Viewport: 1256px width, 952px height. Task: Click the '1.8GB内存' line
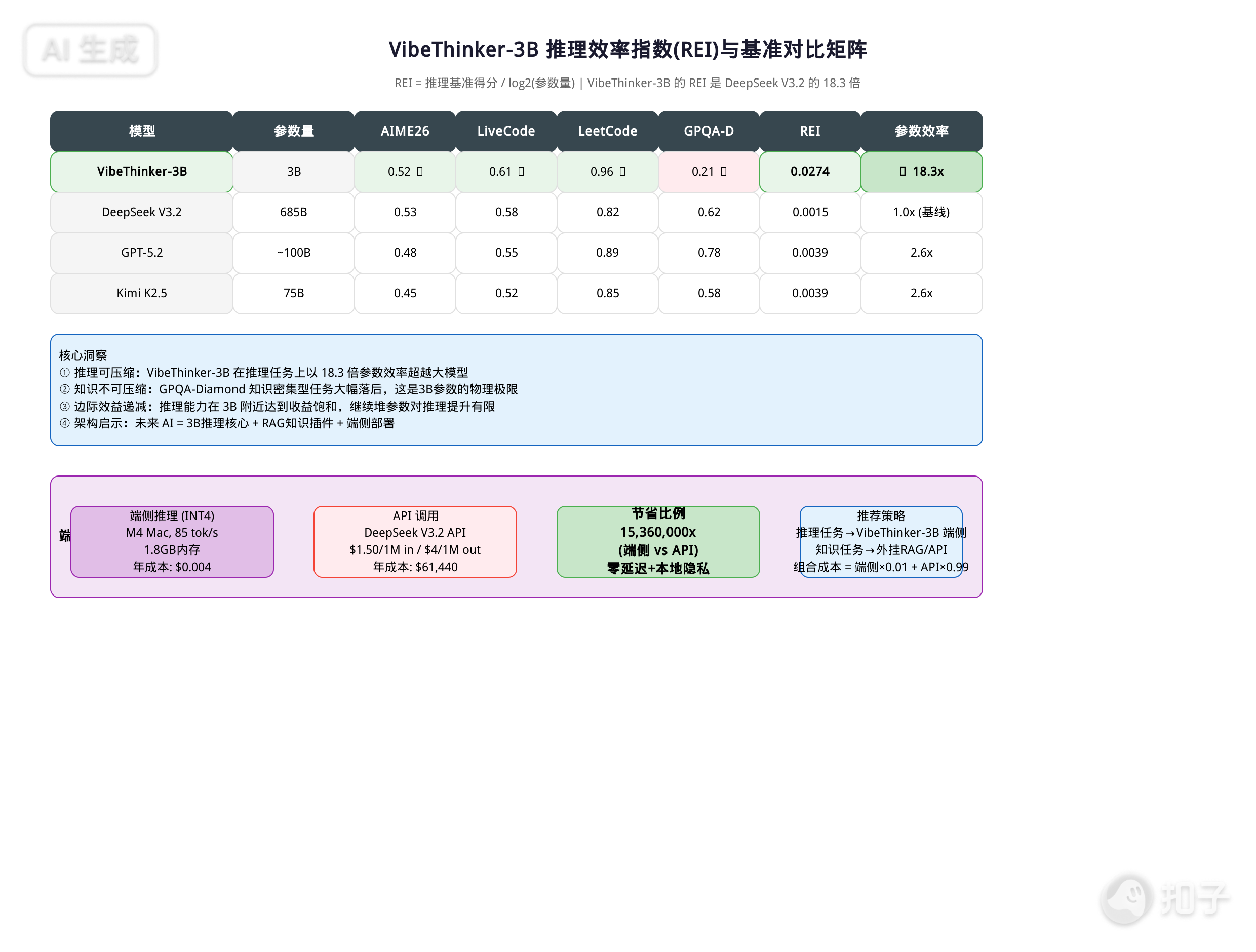click(x=172, y=549)
